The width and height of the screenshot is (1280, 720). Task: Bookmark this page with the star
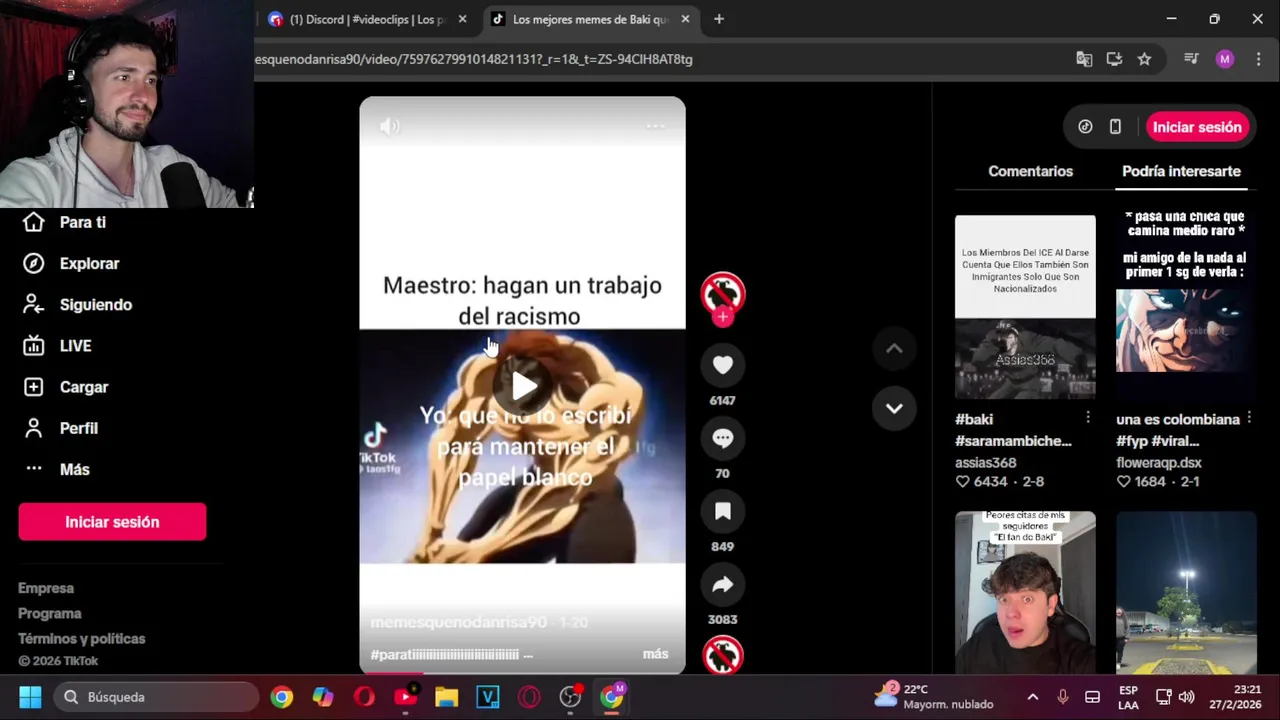(x=1144, y=59)
